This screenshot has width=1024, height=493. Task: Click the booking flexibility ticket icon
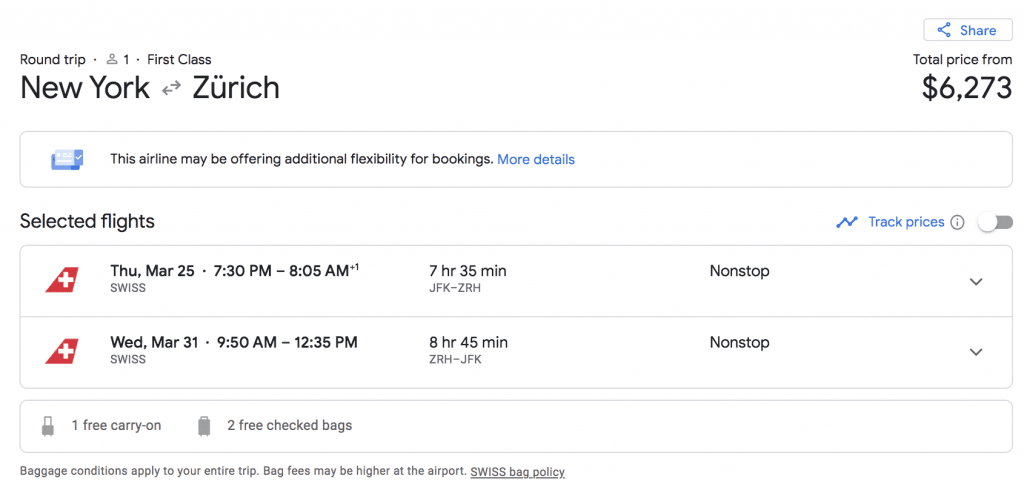(67, 159)
